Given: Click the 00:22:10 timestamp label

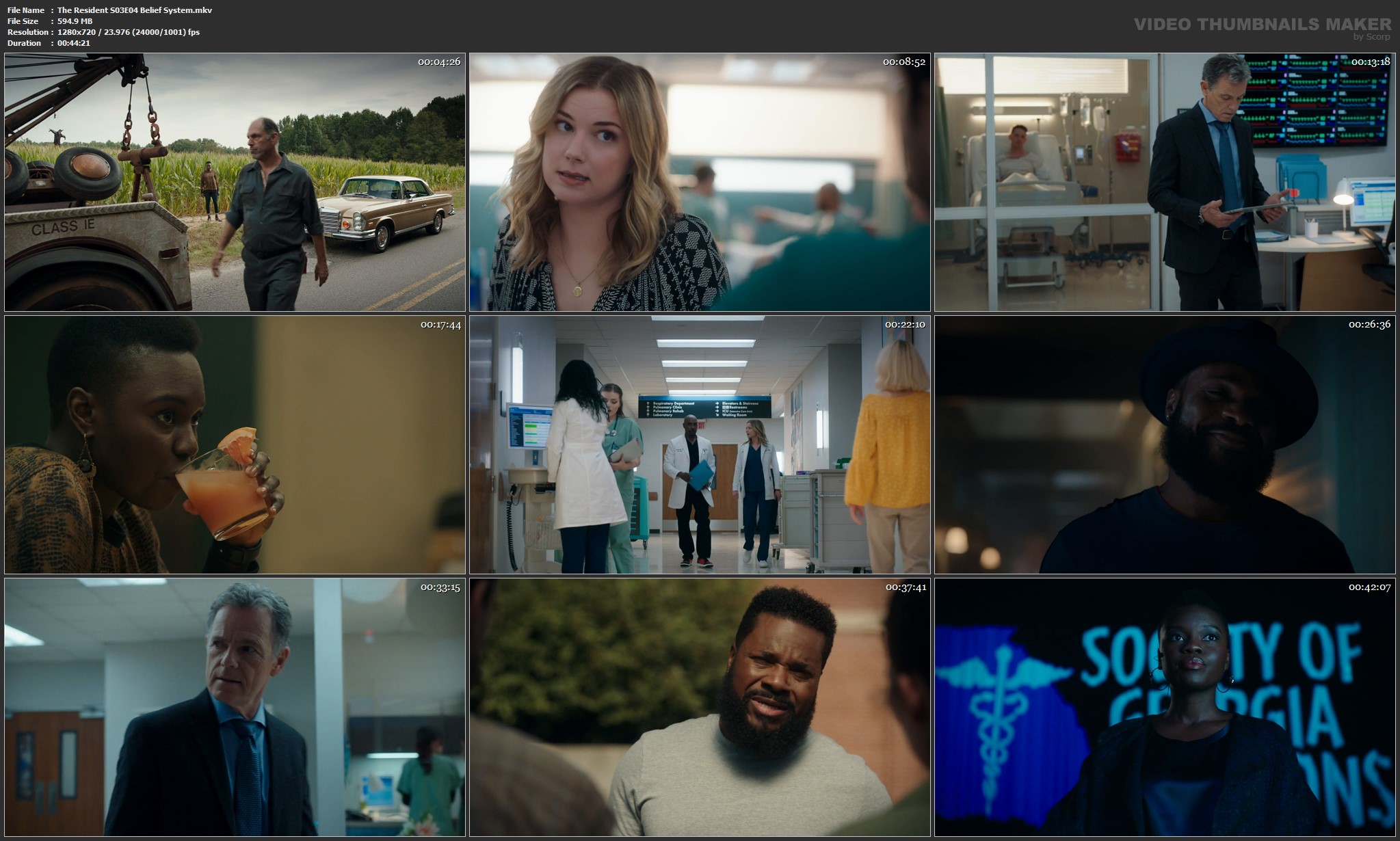Looking at the screenshot, I should (x=905, y=324).
